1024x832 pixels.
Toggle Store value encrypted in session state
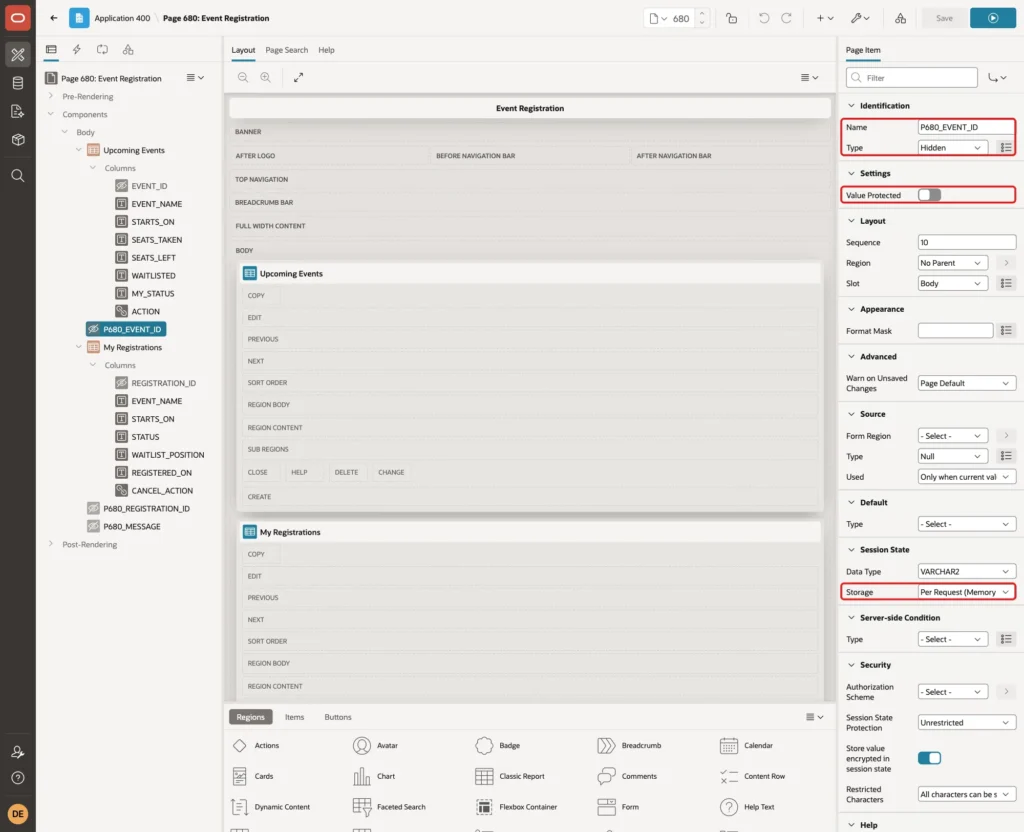tap(929, 758)
